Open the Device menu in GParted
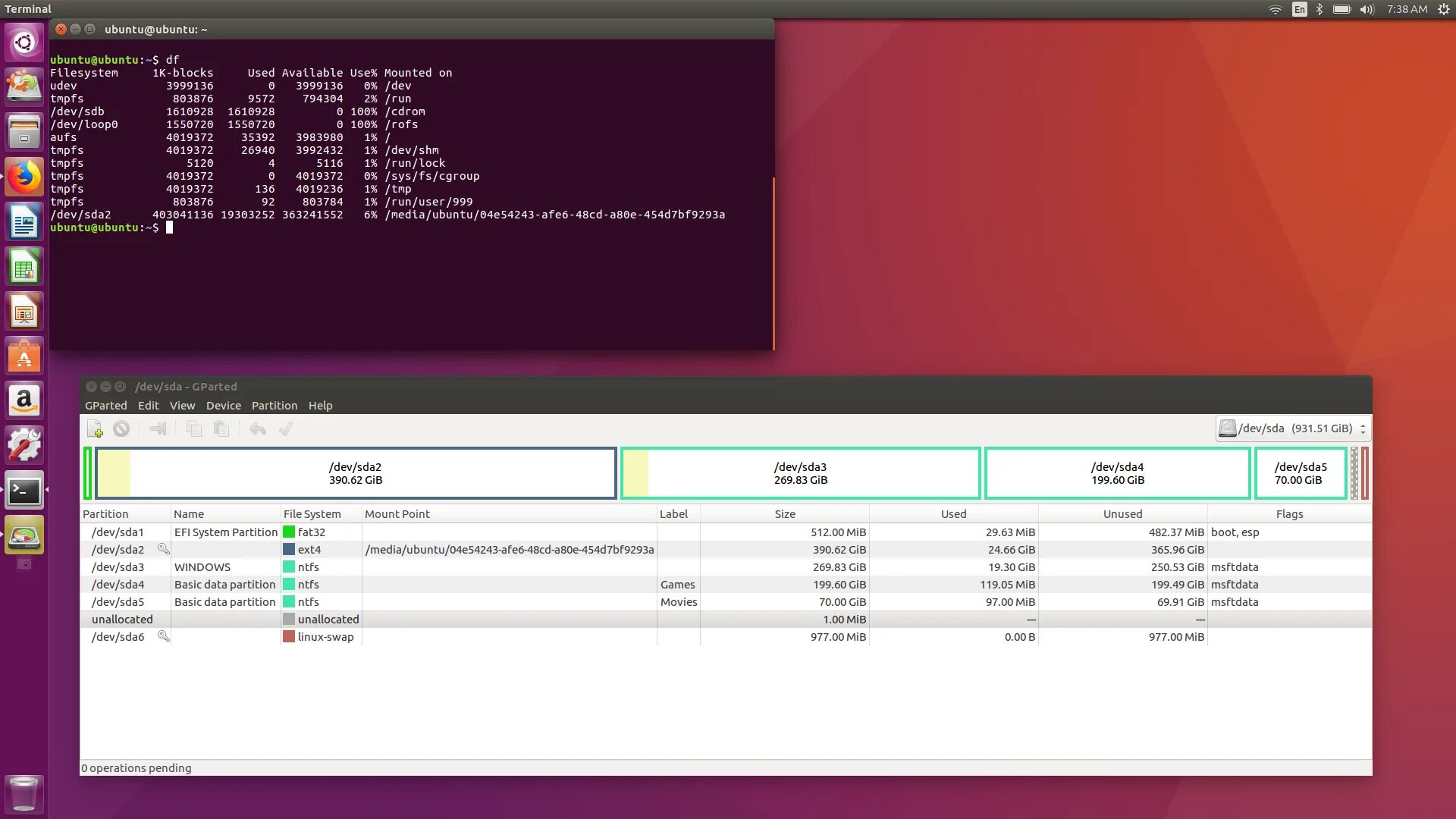This screenshot has height=819, width=1456. pos(223,406)
